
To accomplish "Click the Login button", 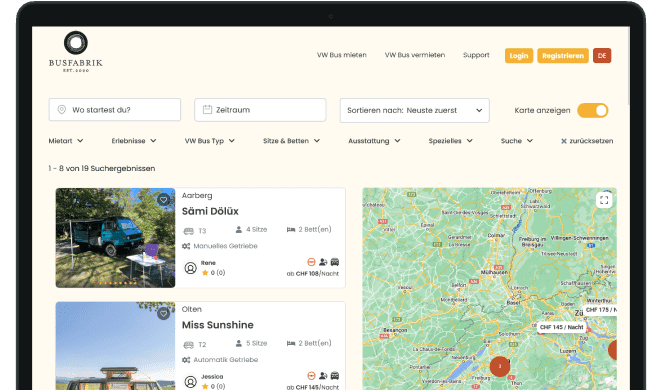I will [519, 56].
